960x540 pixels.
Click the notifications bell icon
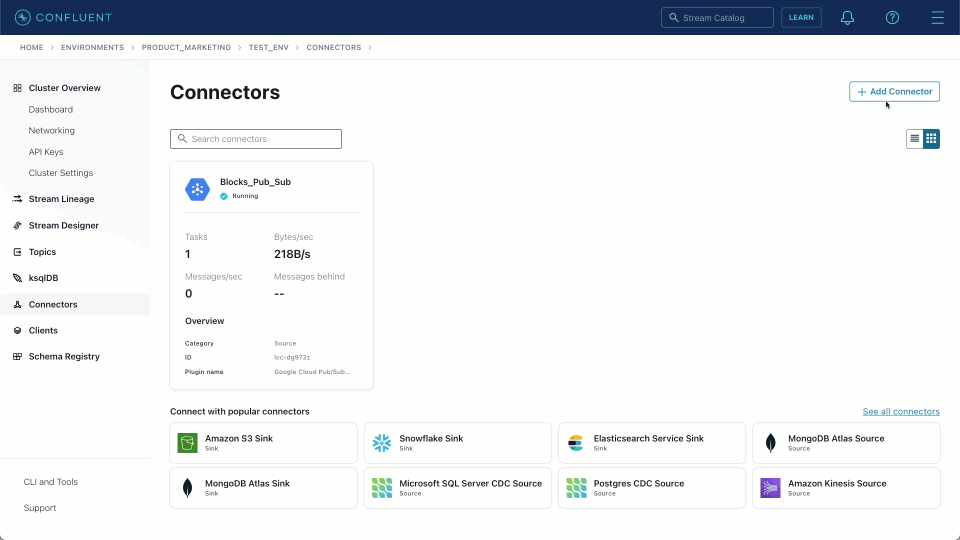(847, 18)
